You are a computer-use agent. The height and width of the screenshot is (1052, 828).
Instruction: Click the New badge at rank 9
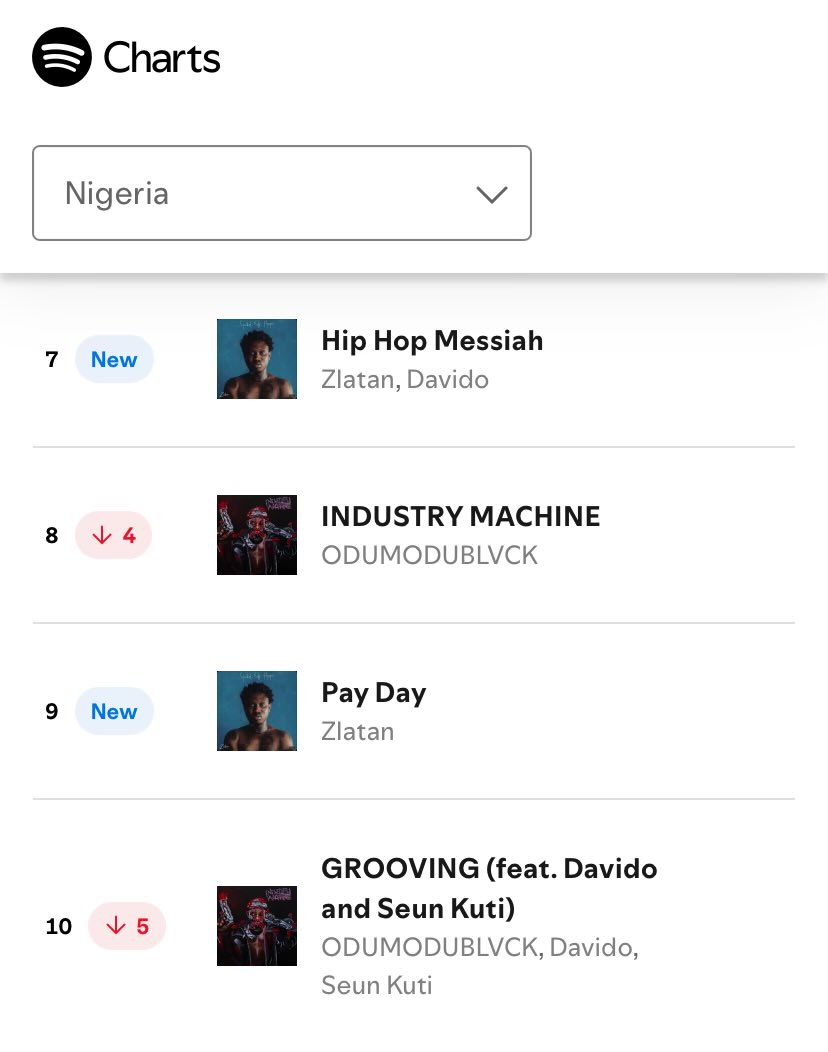[114, 711]
